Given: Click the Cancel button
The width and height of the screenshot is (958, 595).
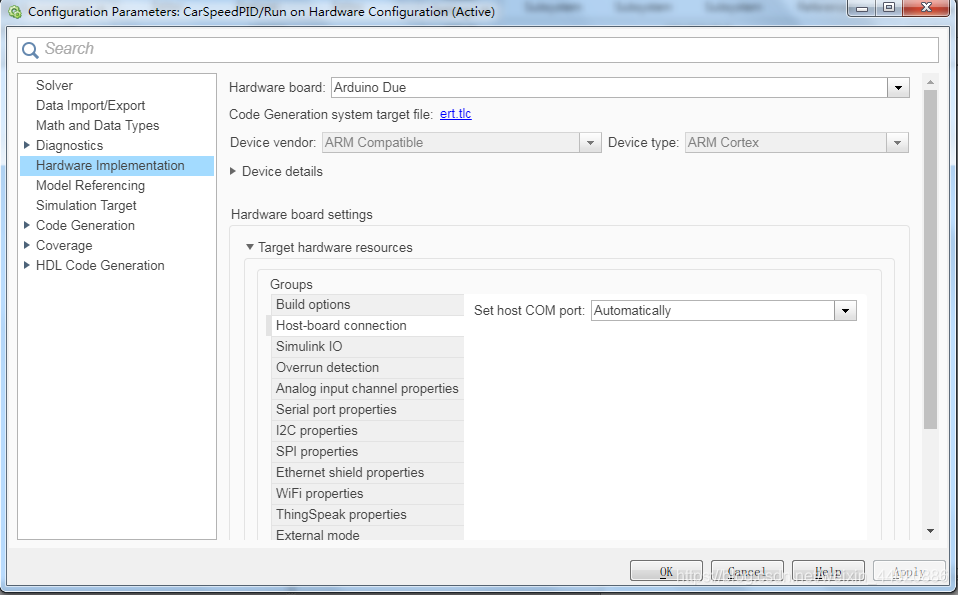Looking at the screenshot, I should pyautogui.click(x=747, y=572).
